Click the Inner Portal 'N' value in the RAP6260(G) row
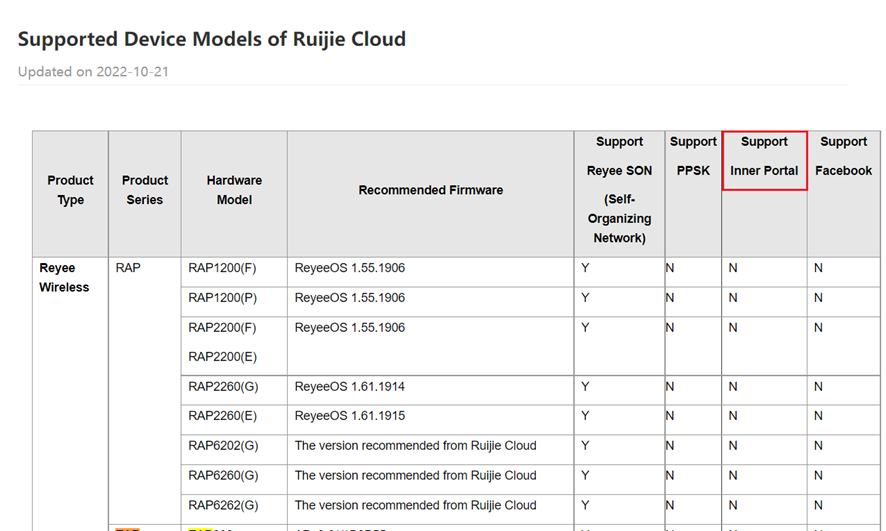 (x=733, y=476)
